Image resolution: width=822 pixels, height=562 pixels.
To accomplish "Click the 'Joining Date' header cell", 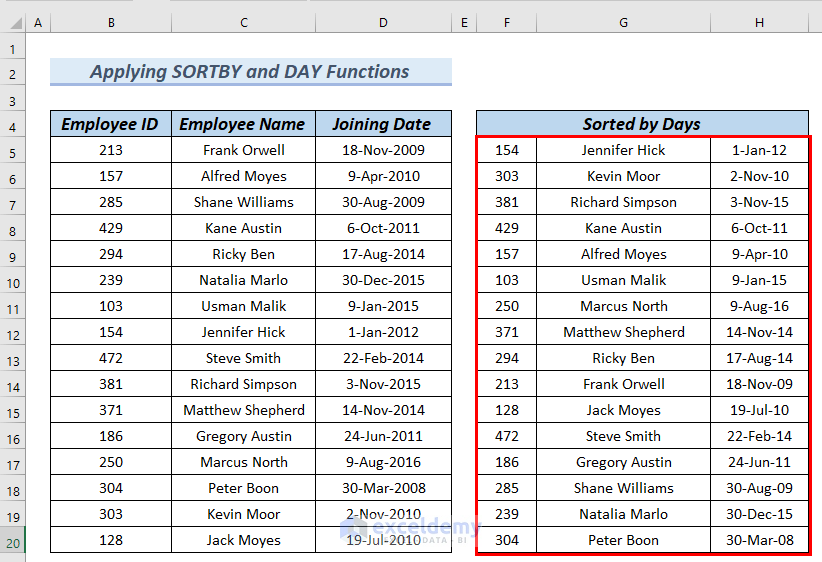I will [x=383, y=124].
